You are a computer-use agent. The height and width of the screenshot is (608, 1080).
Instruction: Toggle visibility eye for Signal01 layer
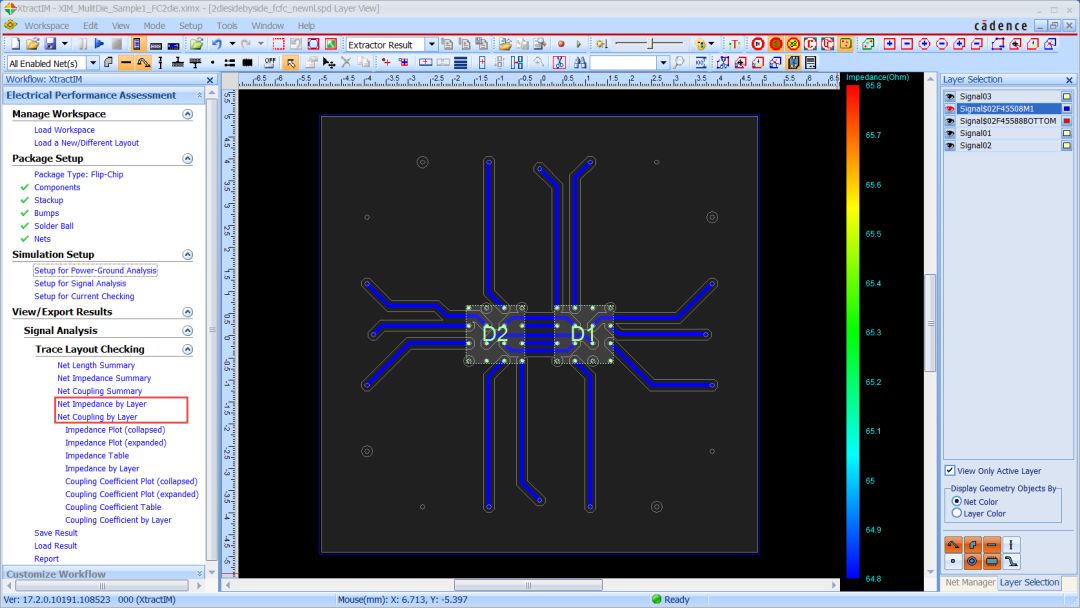coord(951,134)
